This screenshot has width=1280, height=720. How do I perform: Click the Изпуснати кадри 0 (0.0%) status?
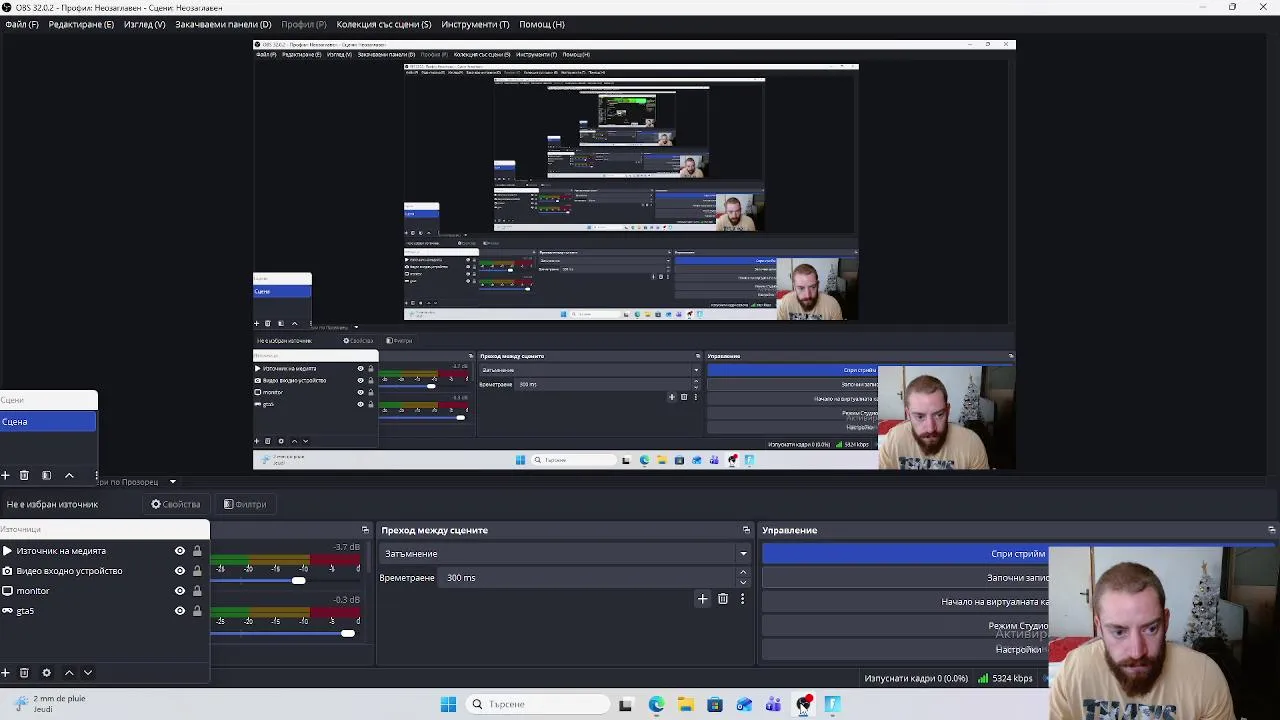(916, 678)
